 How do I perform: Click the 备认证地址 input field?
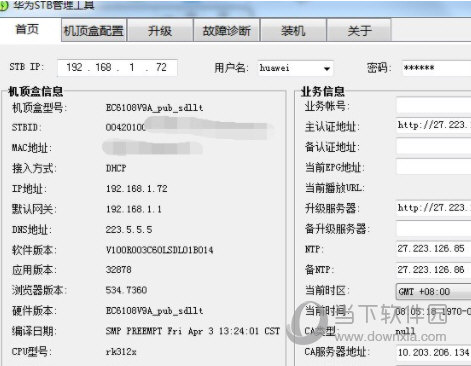[x=434, y=146]
